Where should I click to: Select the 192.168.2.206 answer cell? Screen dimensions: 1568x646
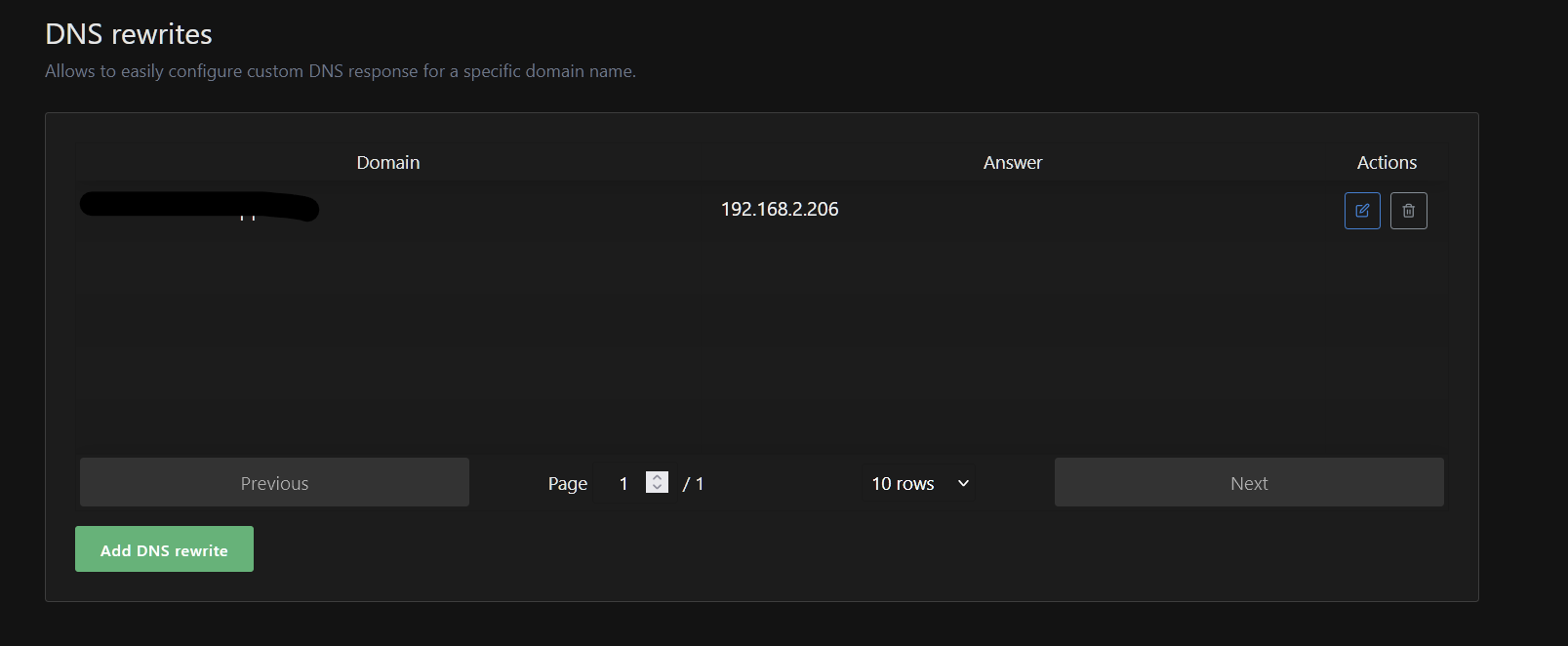(780, 210)
